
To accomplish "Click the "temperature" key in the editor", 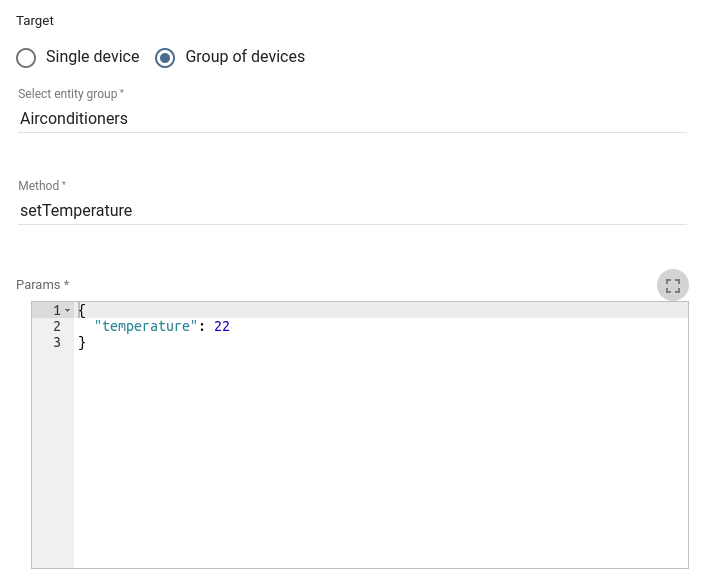I will click(146, 326).
